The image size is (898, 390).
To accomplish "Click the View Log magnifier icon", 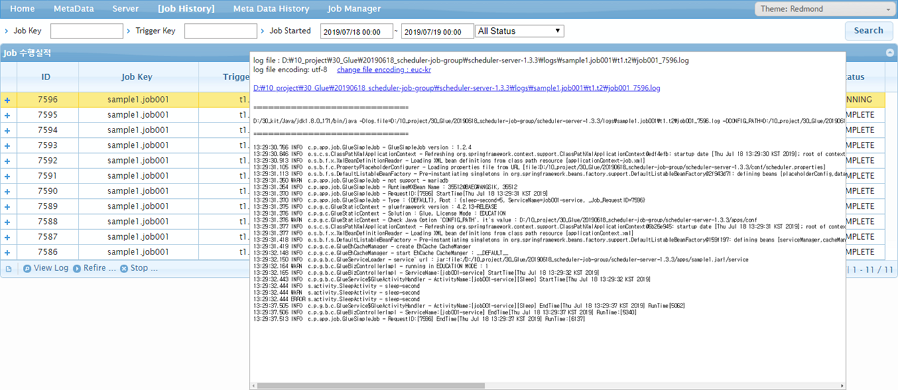I will tap(27, 269).
